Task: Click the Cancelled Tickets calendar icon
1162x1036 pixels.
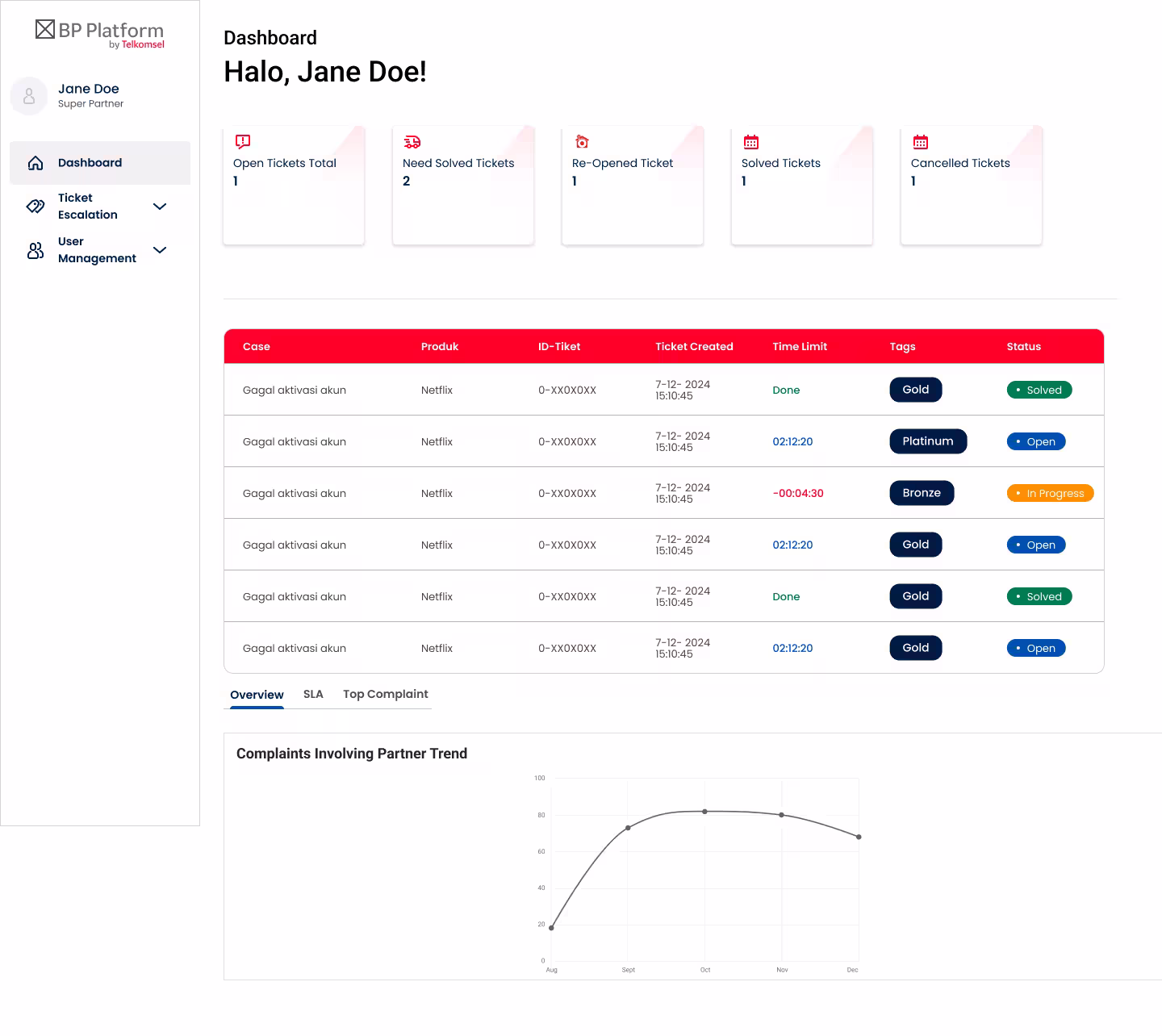Action: point(920,142)
